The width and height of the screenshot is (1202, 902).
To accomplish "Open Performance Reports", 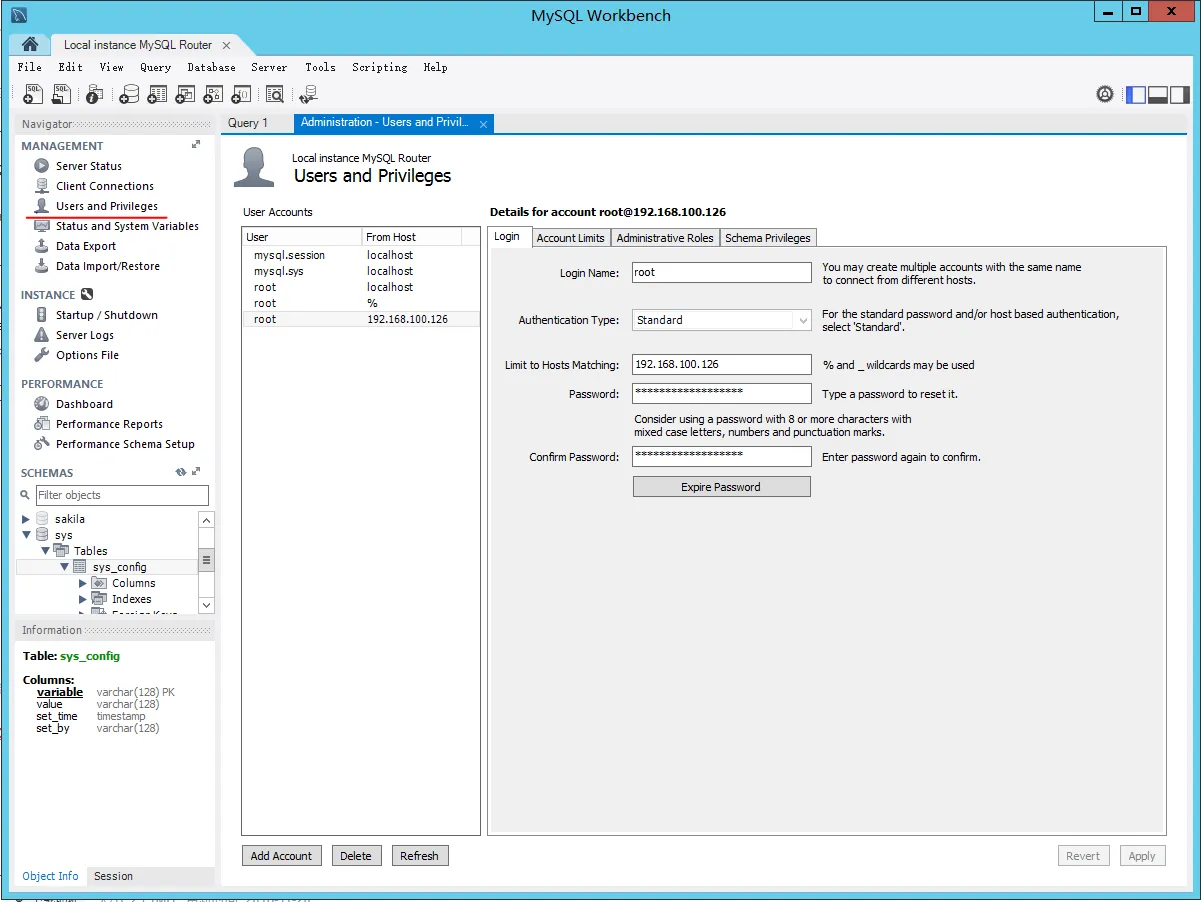I will click(x=109, y=424).
